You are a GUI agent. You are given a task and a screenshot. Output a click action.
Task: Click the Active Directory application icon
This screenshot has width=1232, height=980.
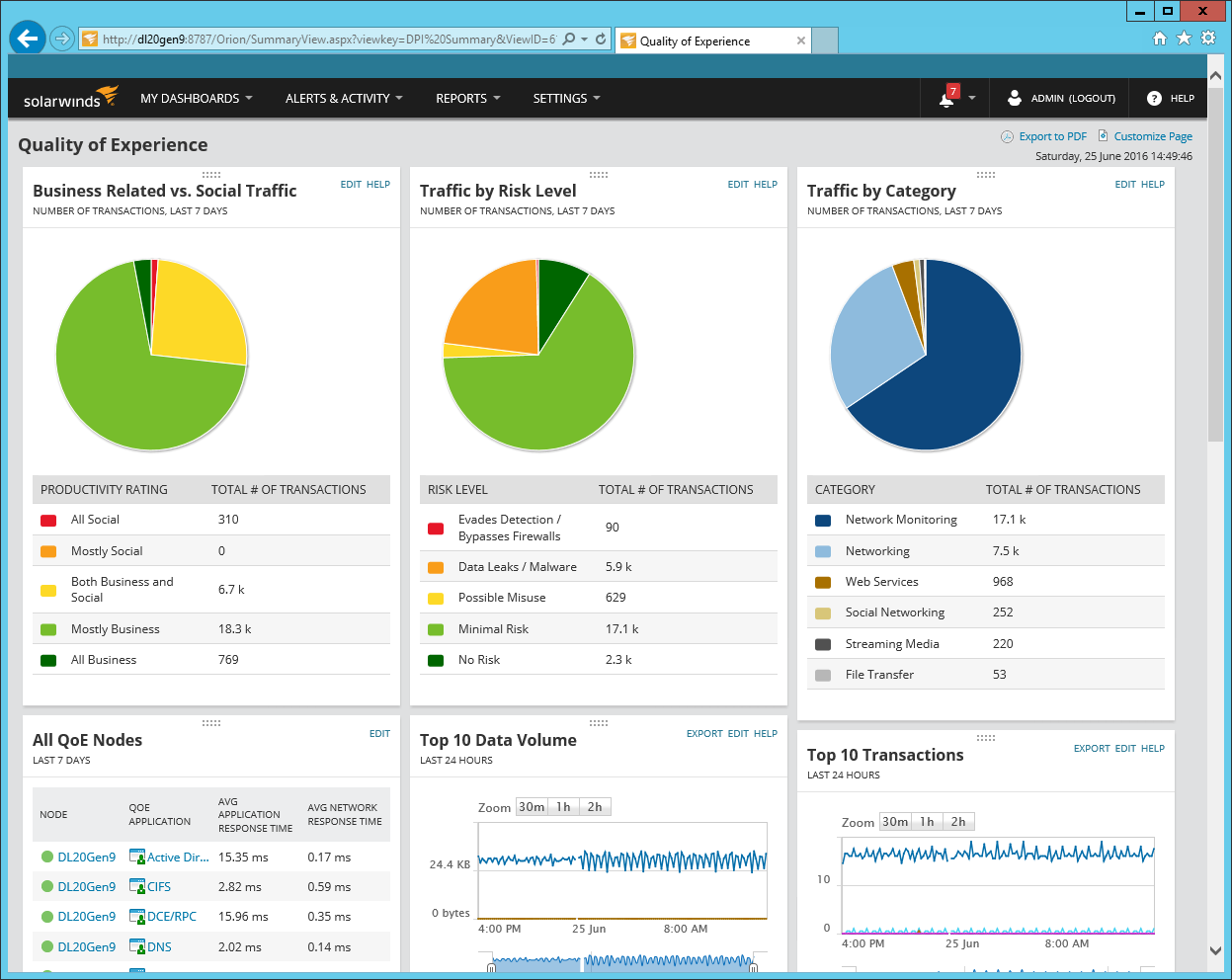click(x=137, y=857)
